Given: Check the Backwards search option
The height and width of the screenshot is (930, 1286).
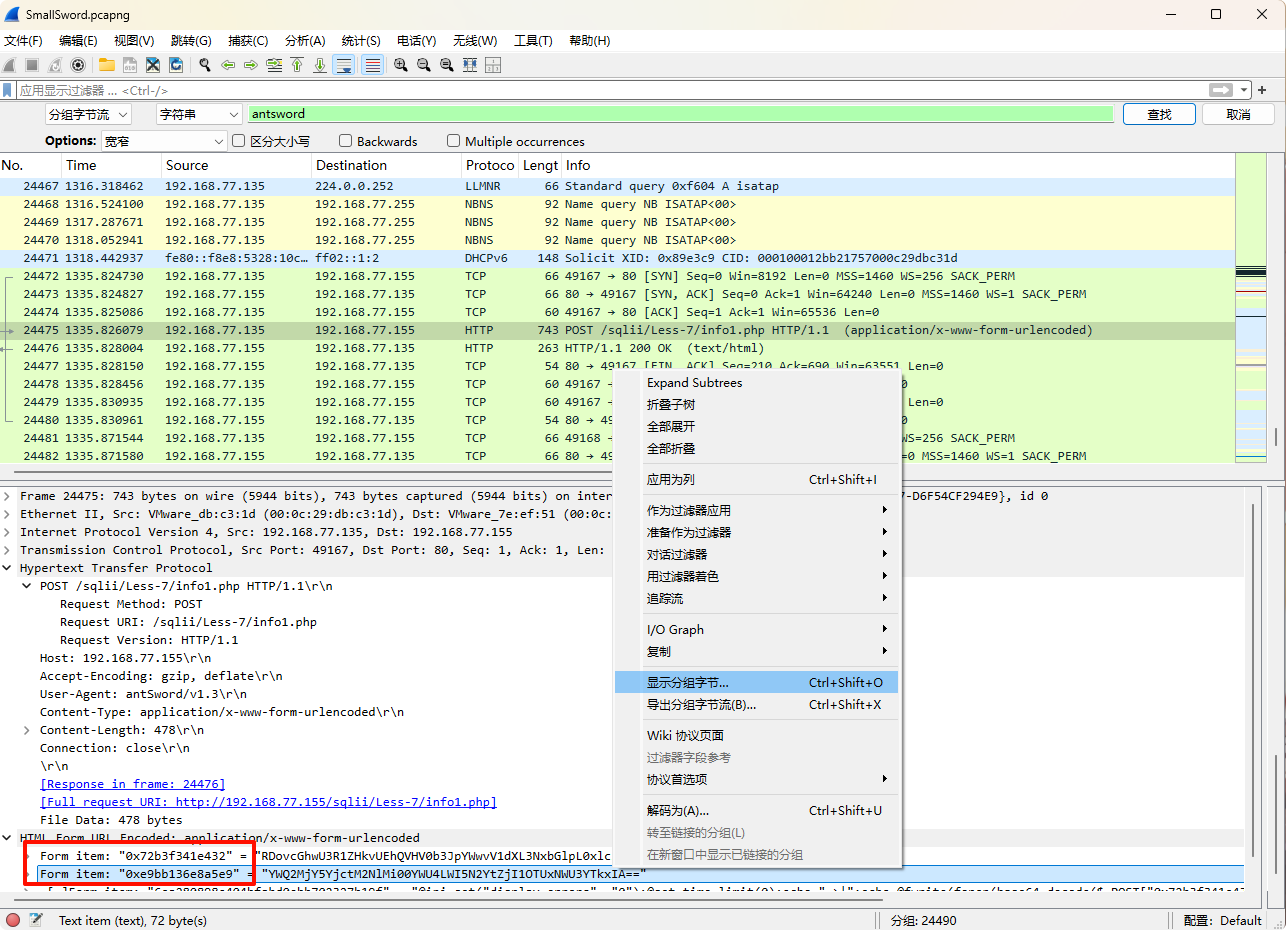Looking at the screenshot, I should (346, 141).
